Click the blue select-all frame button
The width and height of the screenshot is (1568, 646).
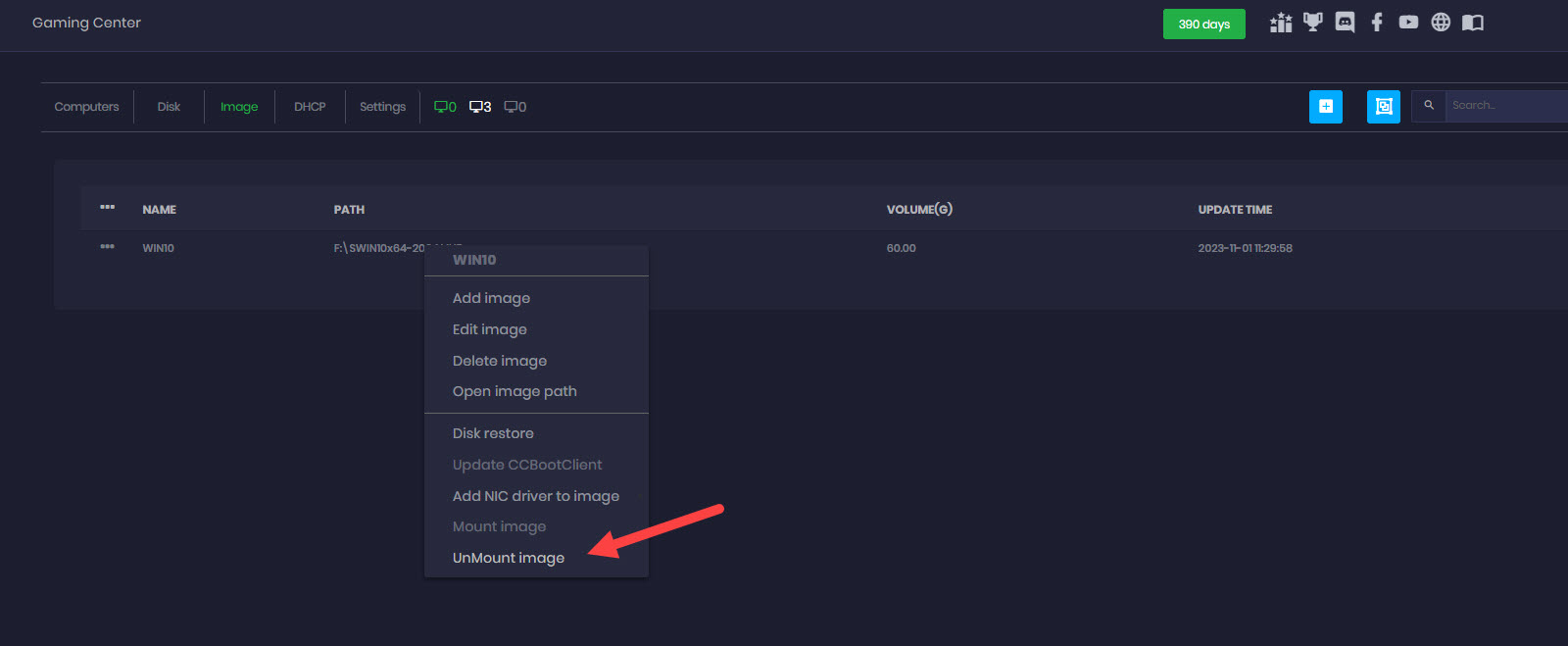(x=1383, y=107)
